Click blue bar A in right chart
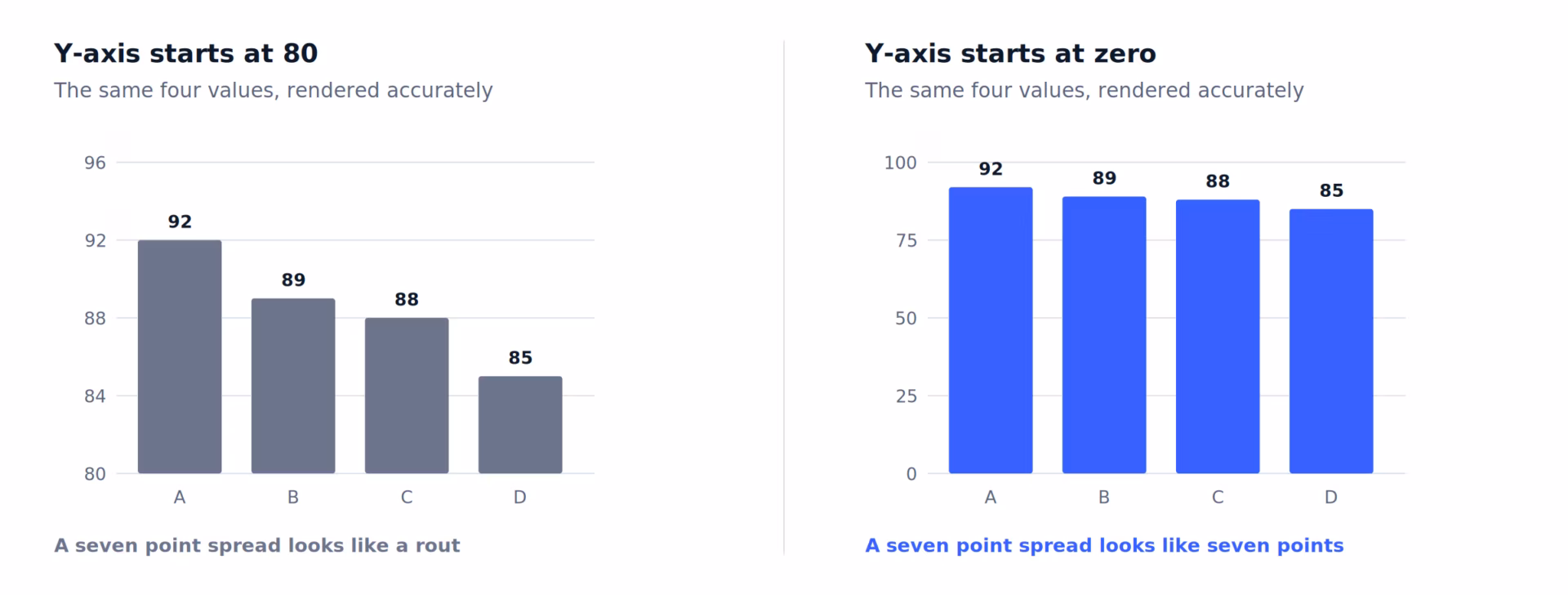The width and height of the screenshot is (1568, 595). [x=991, y=330]
